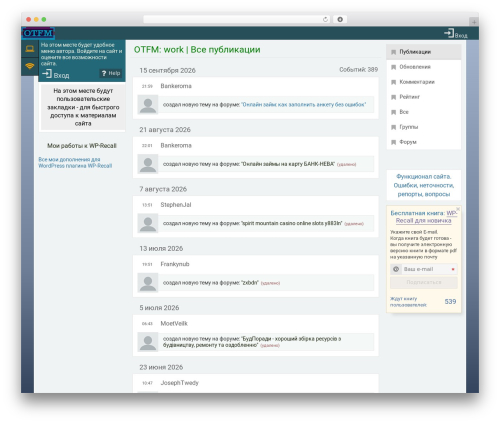500x423 pixels.
Task: Select the Обновления tab
Action: (x=424, y=67)
